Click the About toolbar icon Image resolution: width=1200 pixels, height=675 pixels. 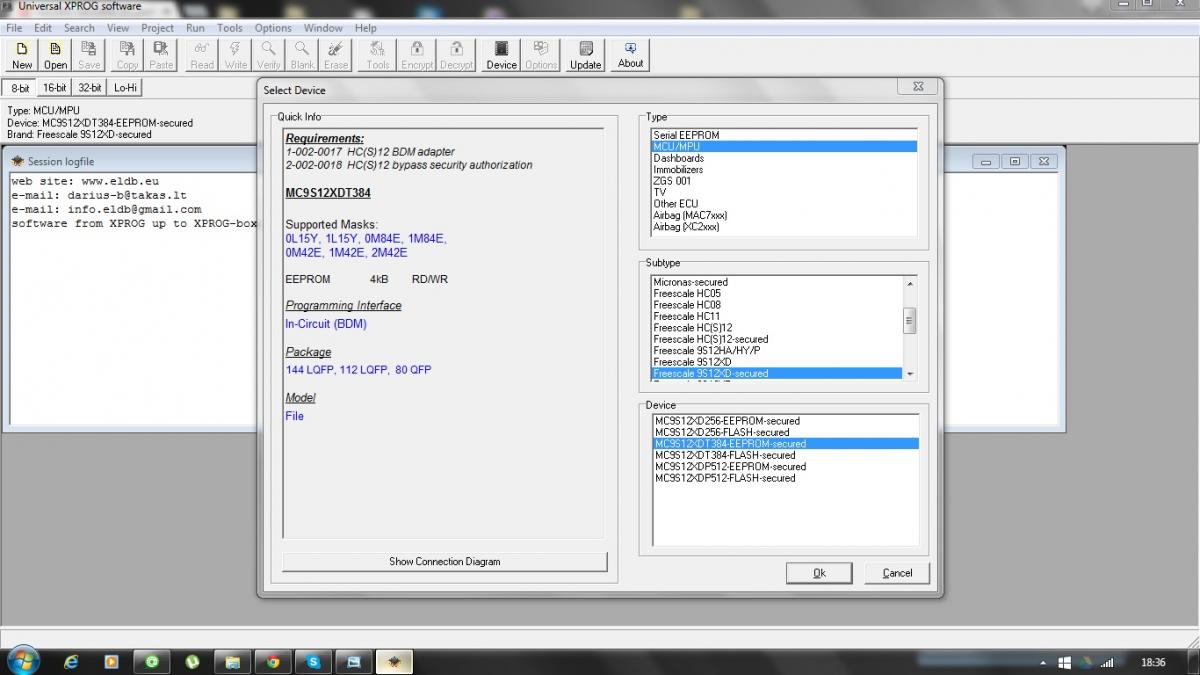(x=631, y=55)
